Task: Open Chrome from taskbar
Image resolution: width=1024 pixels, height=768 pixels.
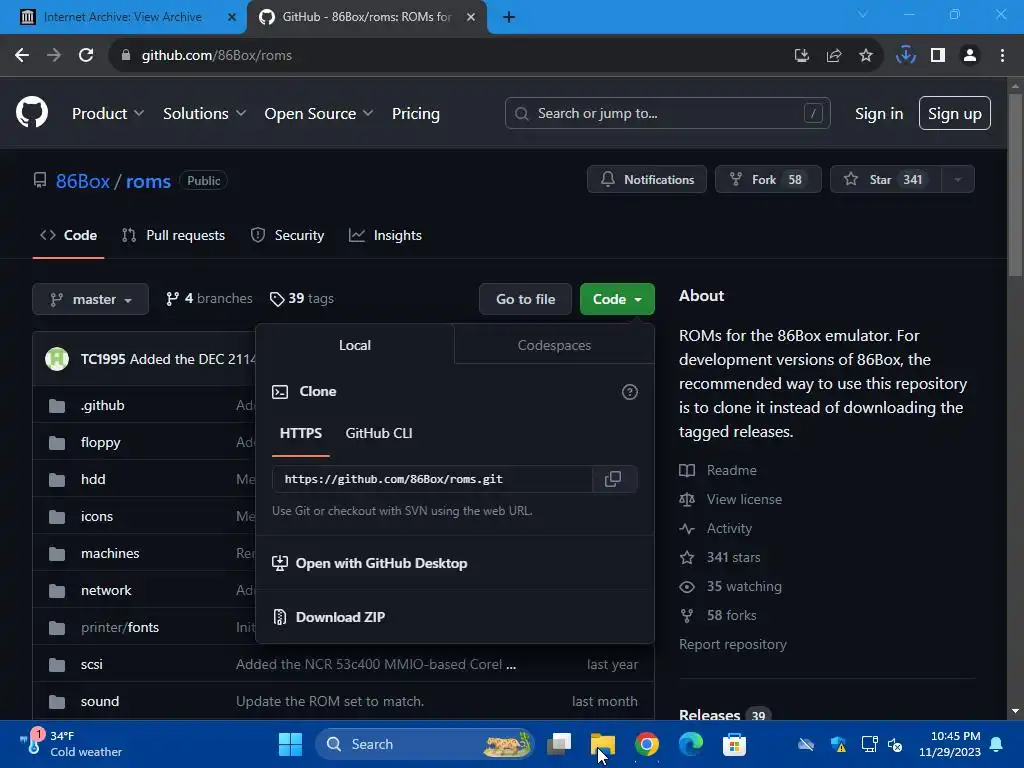Action: (647, 744)
